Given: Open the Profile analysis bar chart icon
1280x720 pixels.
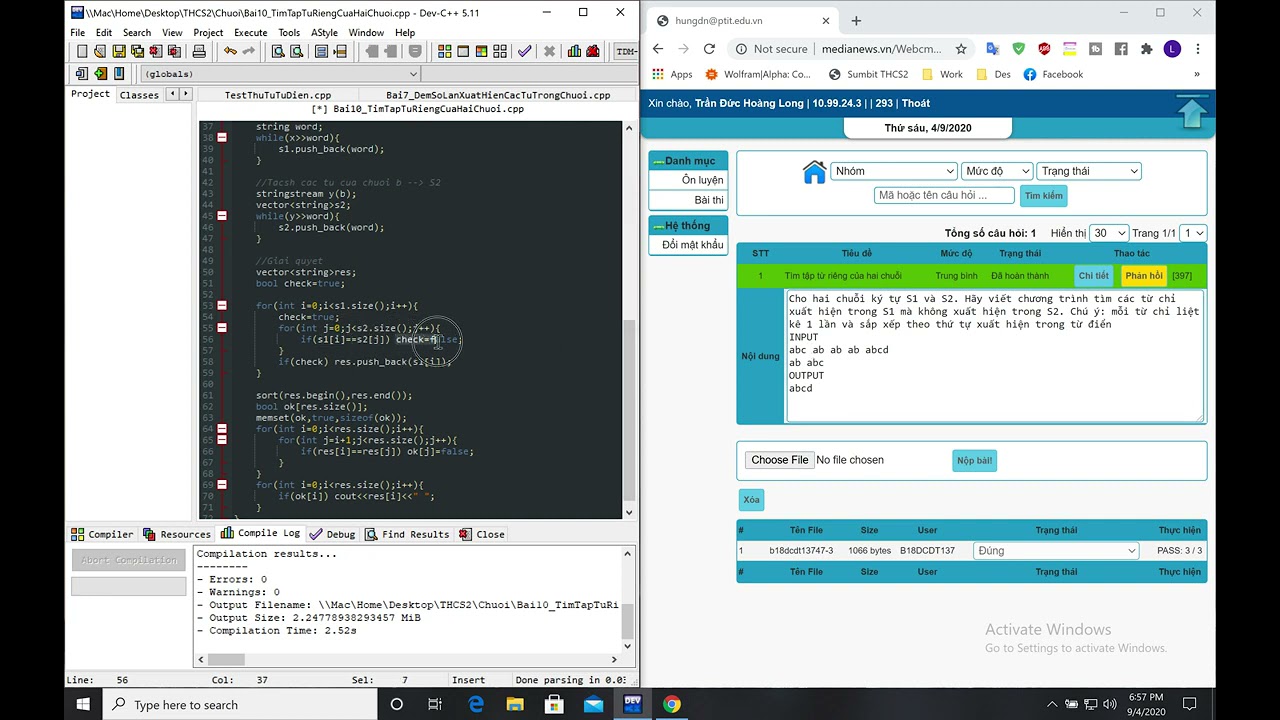Looking at the screenshot, I should [574, 52].
